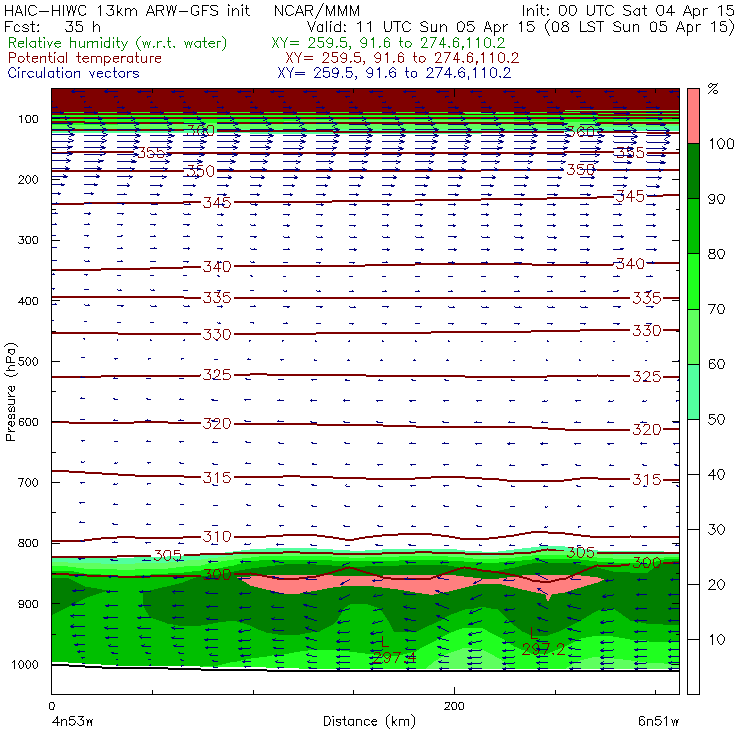Click the '900' pressure axis tick label
The width and height of the screenshot is (740, 740).
[28, 604]
